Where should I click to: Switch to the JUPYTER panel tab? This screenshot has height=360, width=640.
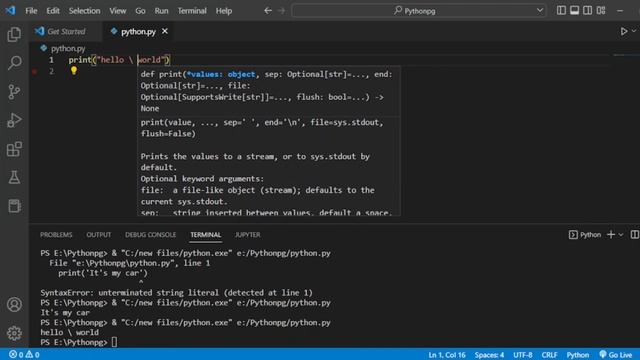coord(247,235)
